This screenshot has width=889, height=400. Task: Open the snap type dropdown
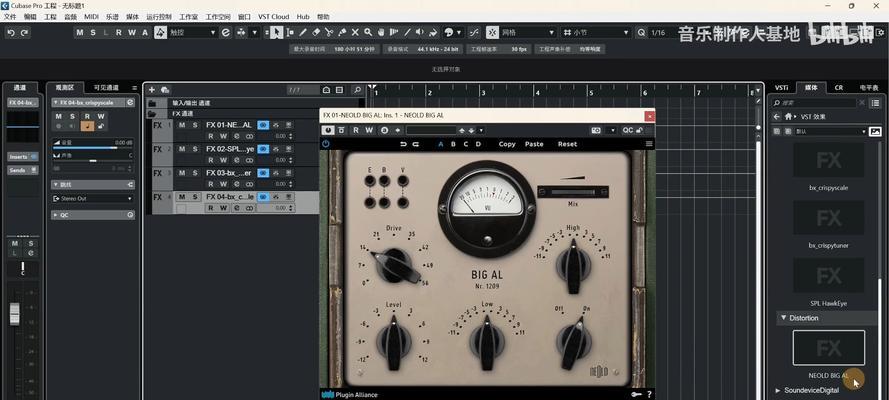coord(551,33)
